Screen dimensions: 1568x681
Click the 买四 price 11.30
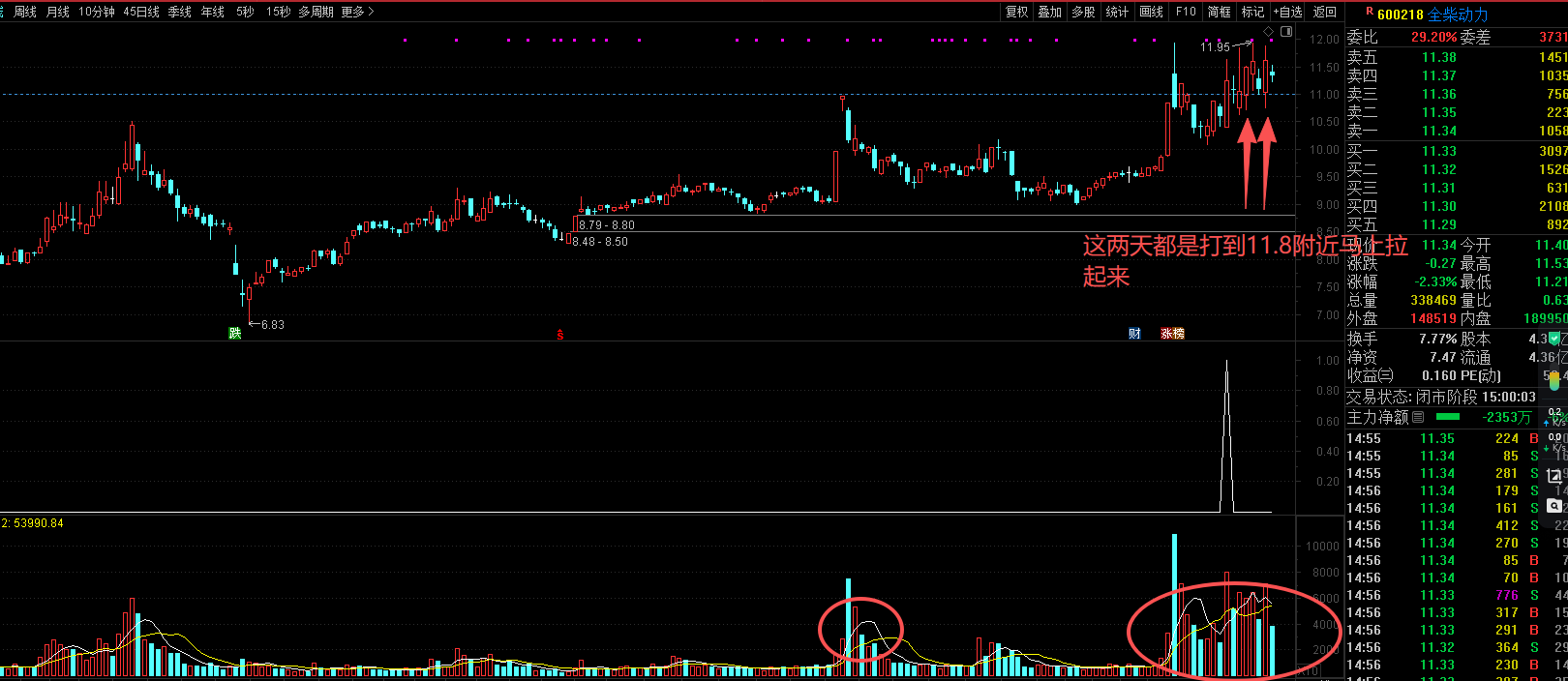[x=1438, y=206]
